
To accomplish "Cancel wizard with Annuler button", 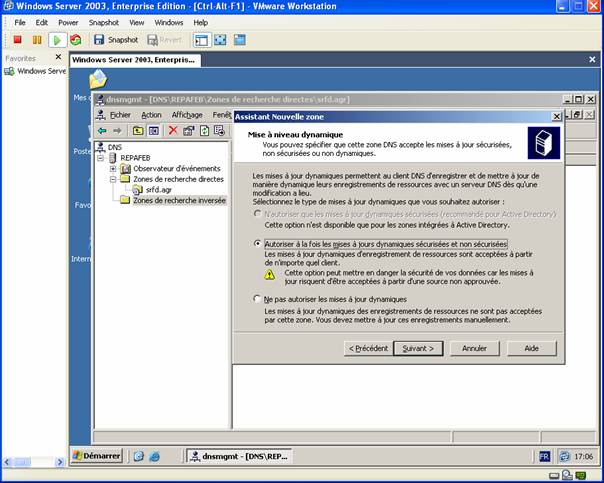I will (474, 349).
